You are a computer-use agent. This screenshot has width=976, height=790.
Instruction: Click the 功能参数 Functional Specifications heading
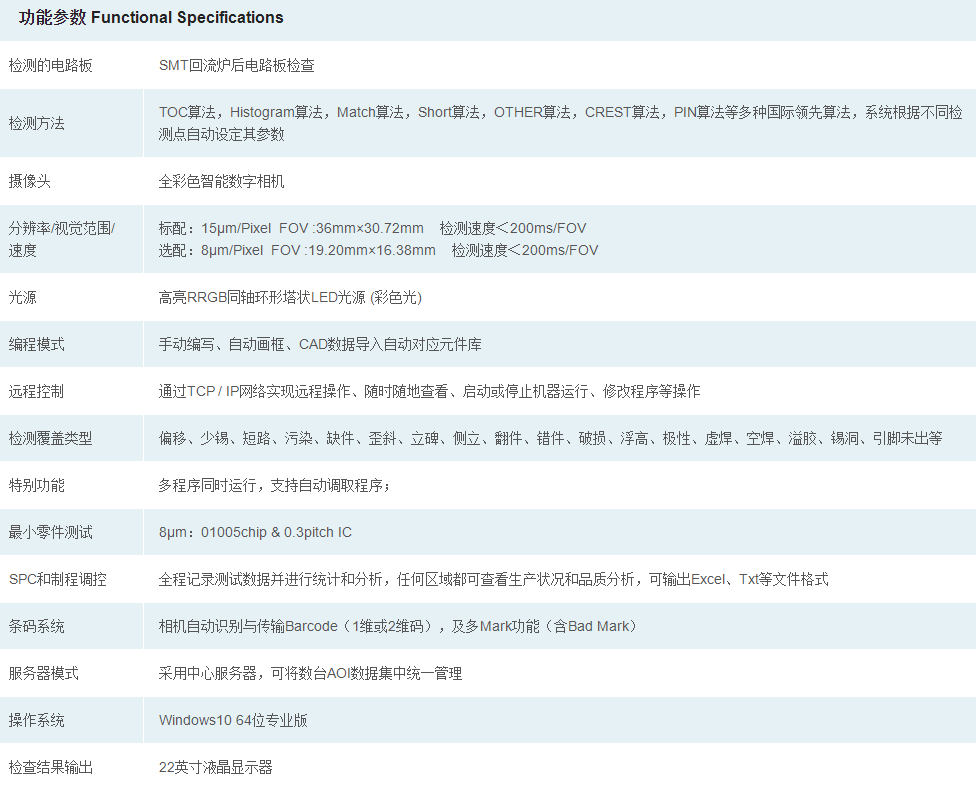click(x=151, y=17)
